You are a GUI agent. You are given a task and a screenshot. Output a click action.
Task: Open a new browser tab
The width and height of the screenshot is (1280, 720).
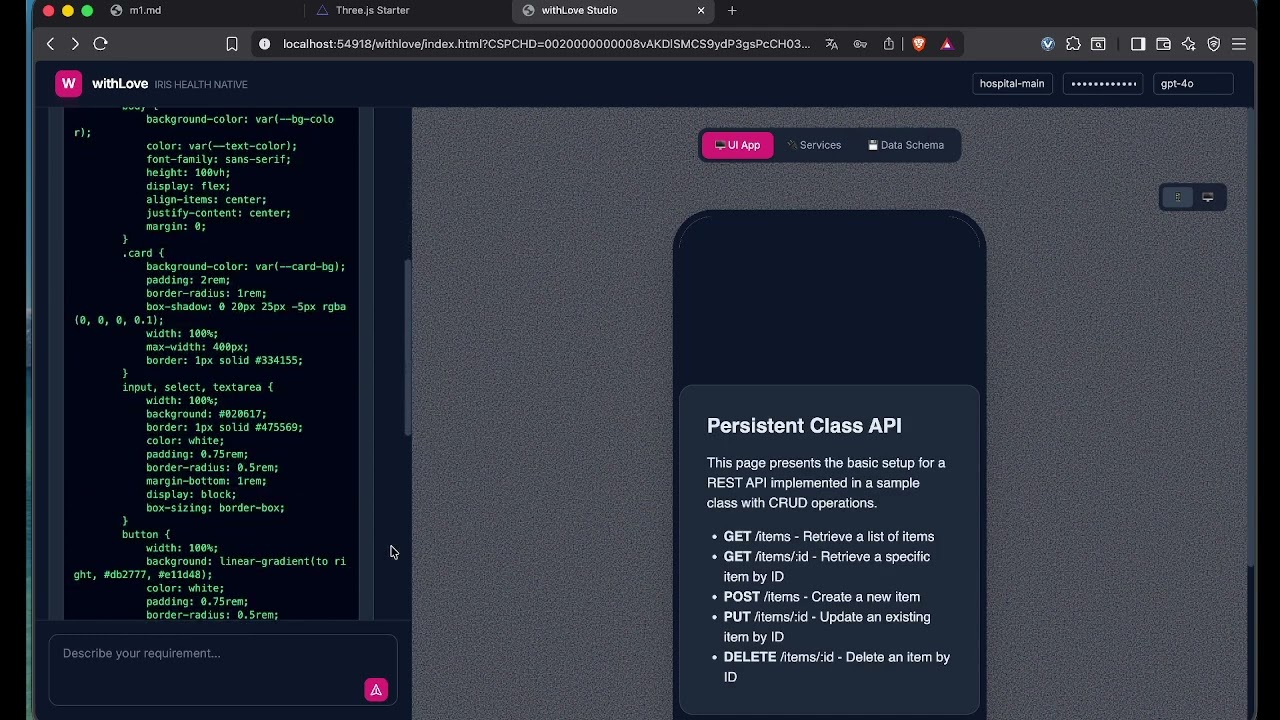pos(732,10)
